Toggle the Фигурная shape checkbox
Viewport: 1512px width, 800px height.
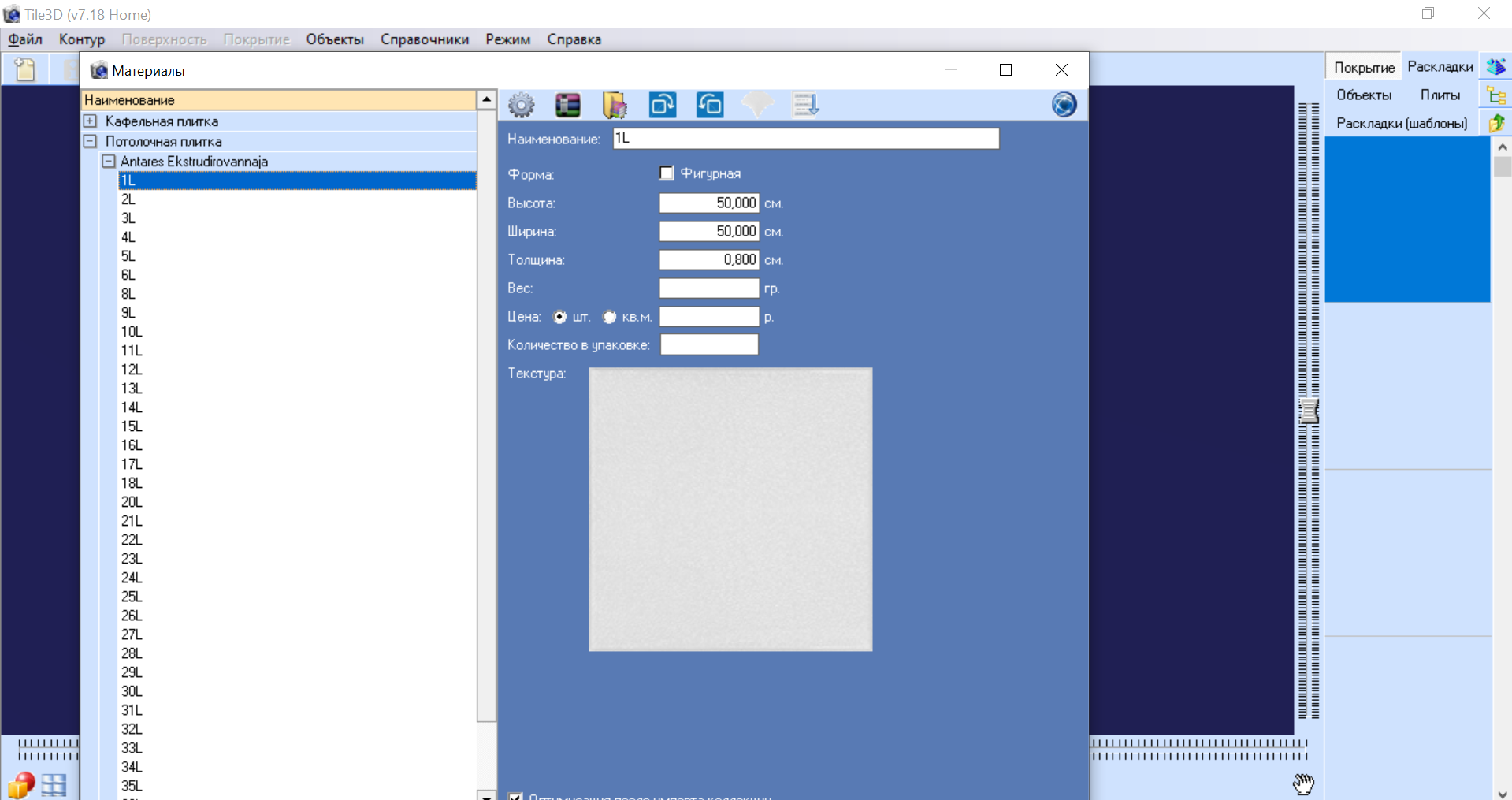(667, 173)
